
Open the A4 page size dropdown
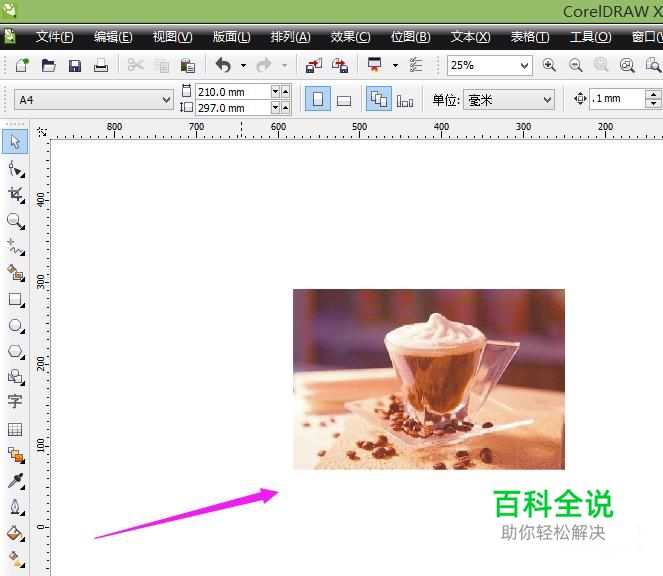pyautogui.click(x=166, y=100)
